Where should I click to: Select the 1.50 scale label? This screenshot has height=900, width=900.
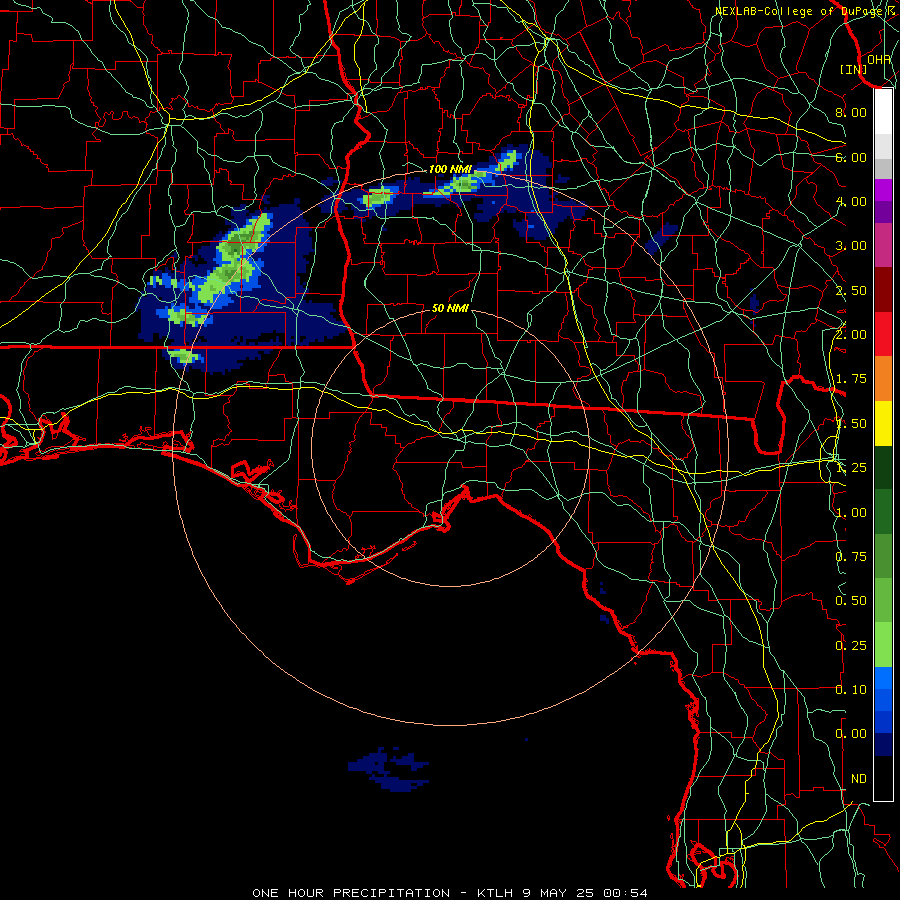[851, 424]
